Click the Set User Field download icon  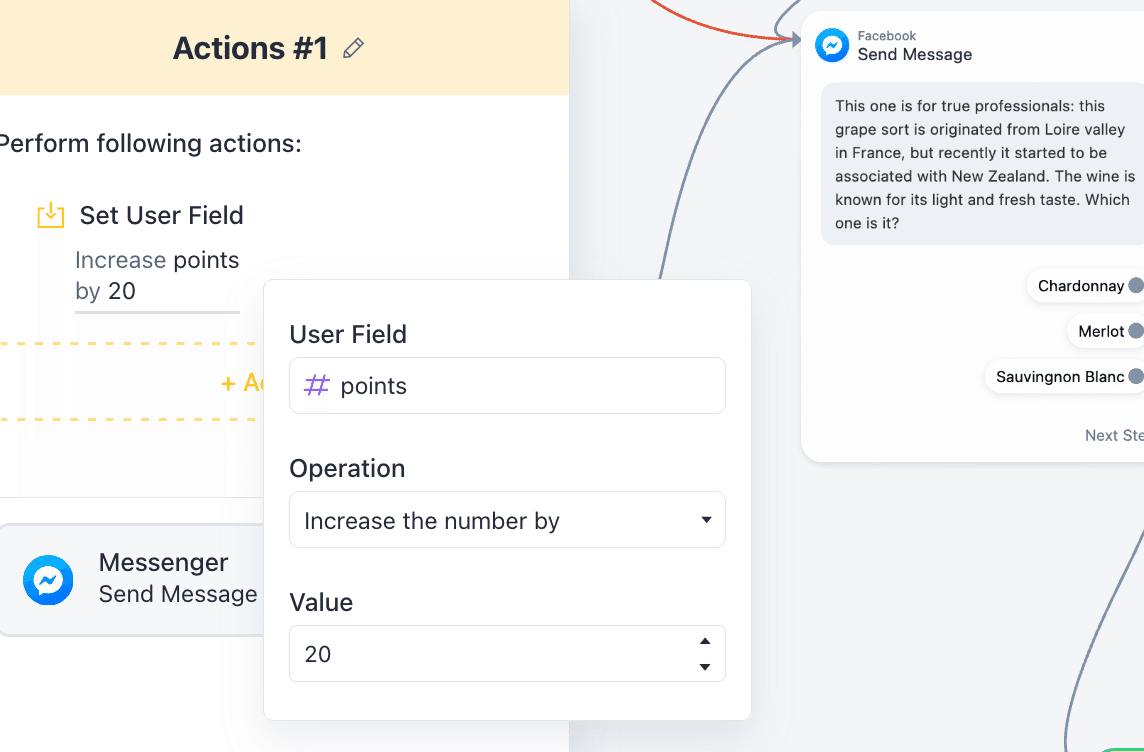tap(50, 215)
